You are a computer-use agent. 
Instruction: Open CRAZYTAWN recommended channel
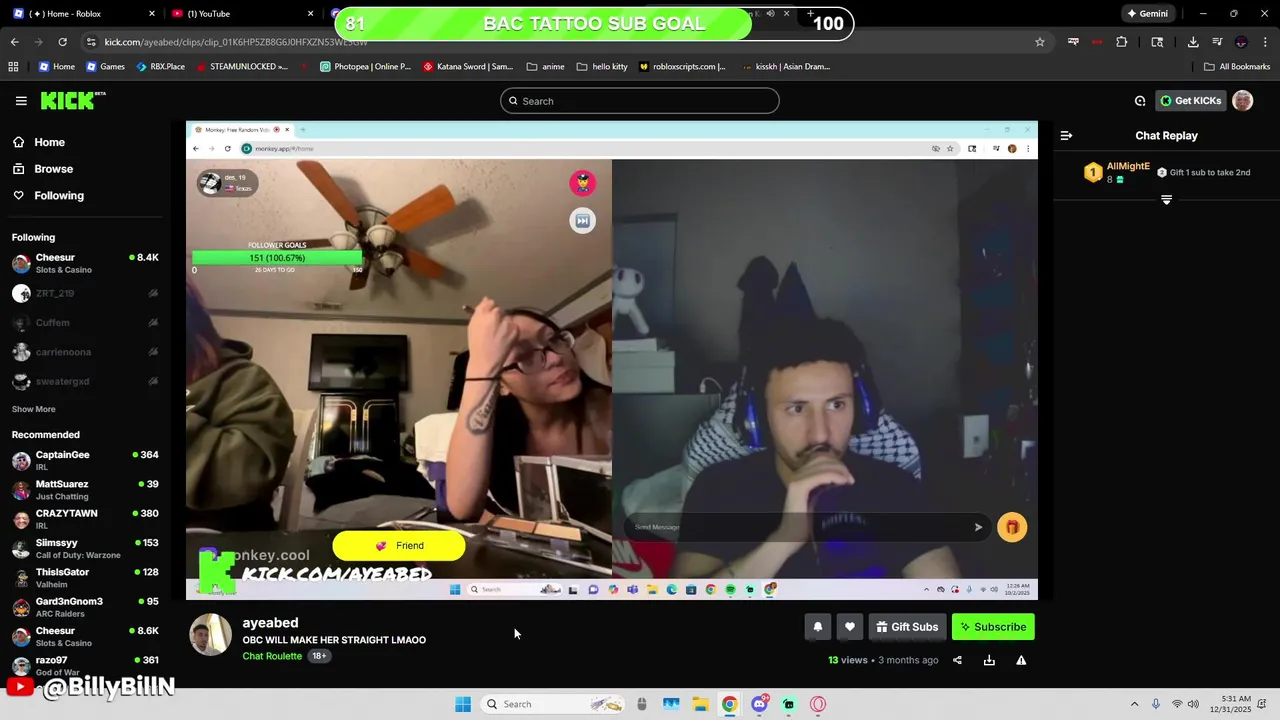point(86,520)
